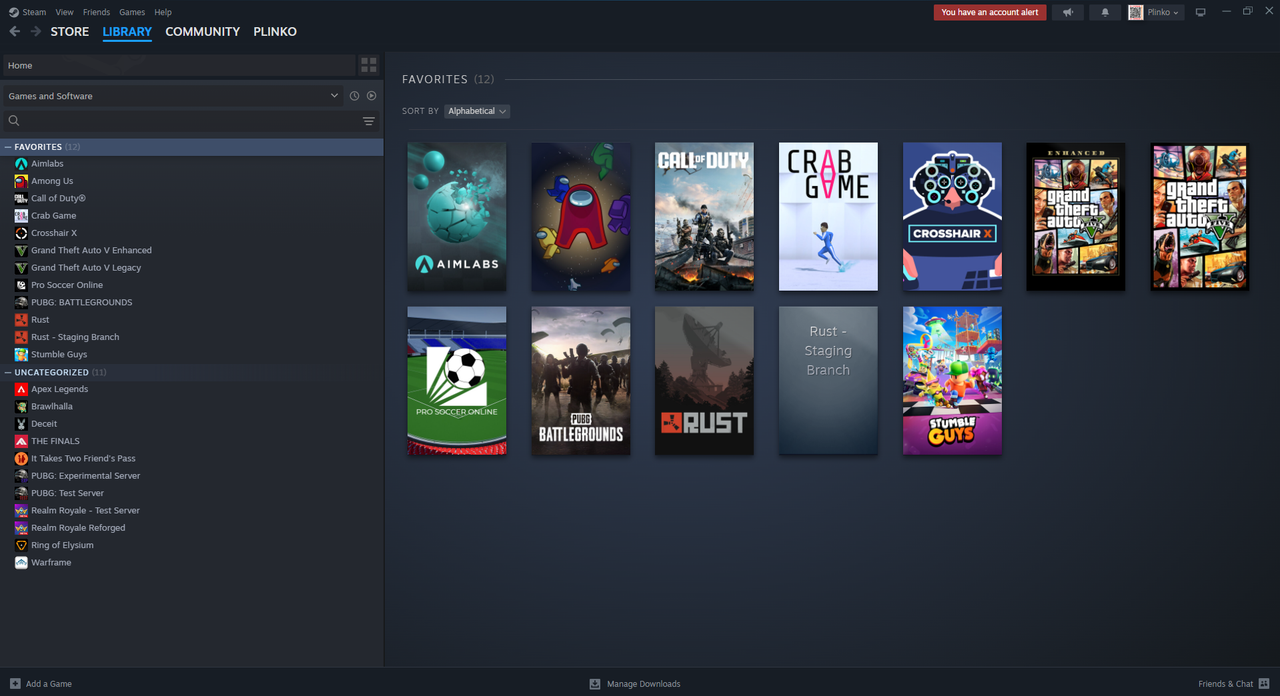Viewport: 1280px width, 696px height.
Task: Click the Crosshair X sidebar icon
Action: 21,233
